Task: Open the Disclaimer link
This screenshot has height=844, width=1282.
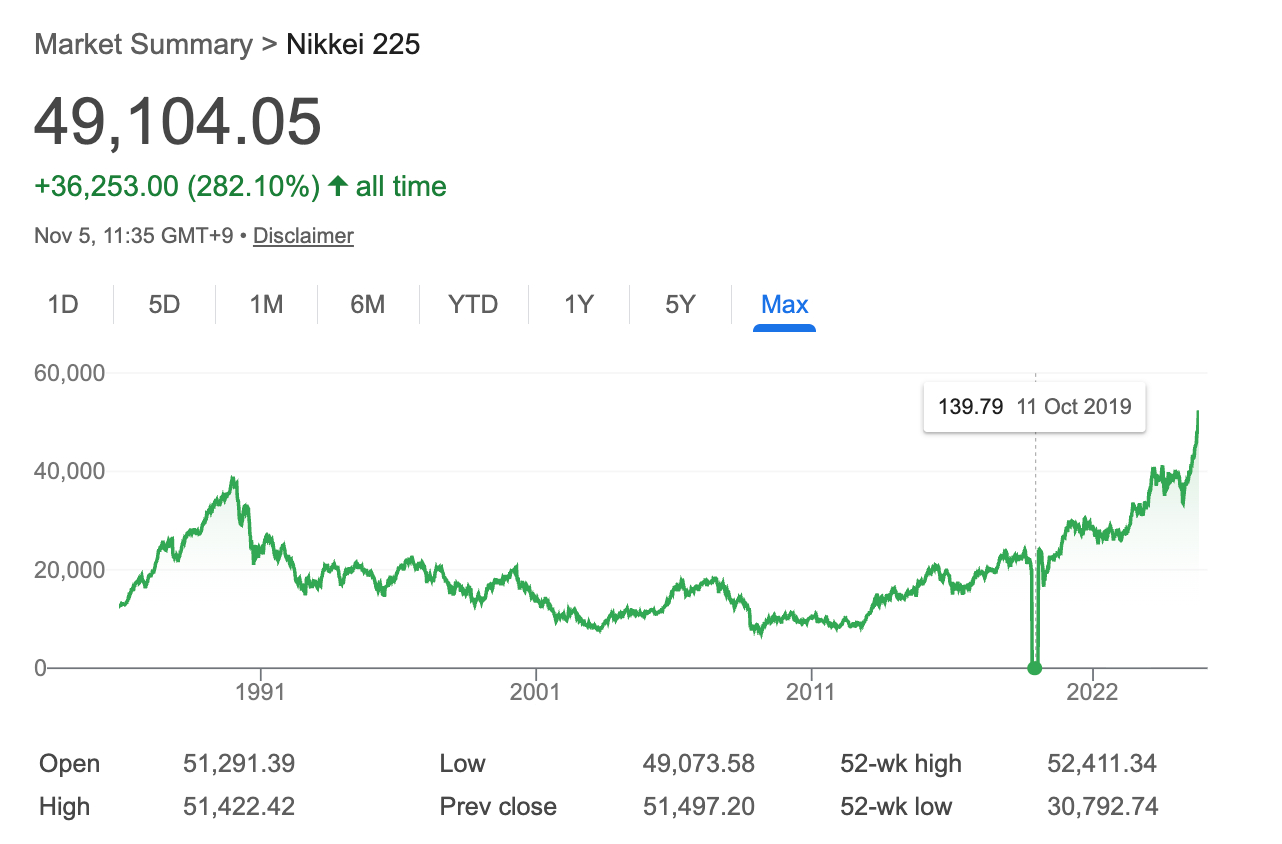Action: click(x=303, y=236)
